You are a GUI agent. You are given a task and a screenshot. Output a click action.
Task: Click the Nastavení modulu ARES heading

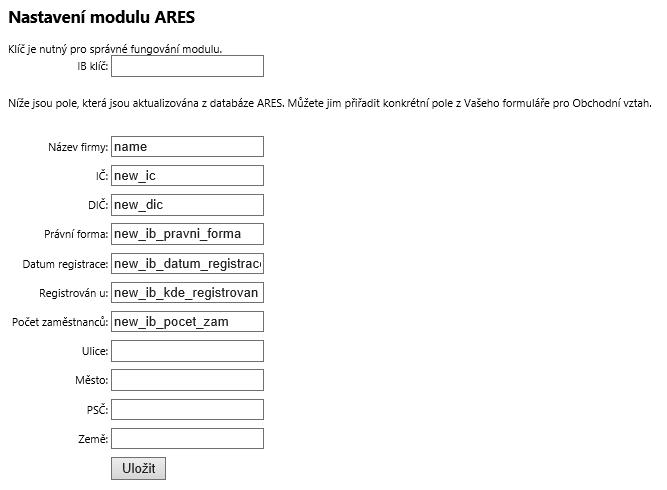(102, 17)
